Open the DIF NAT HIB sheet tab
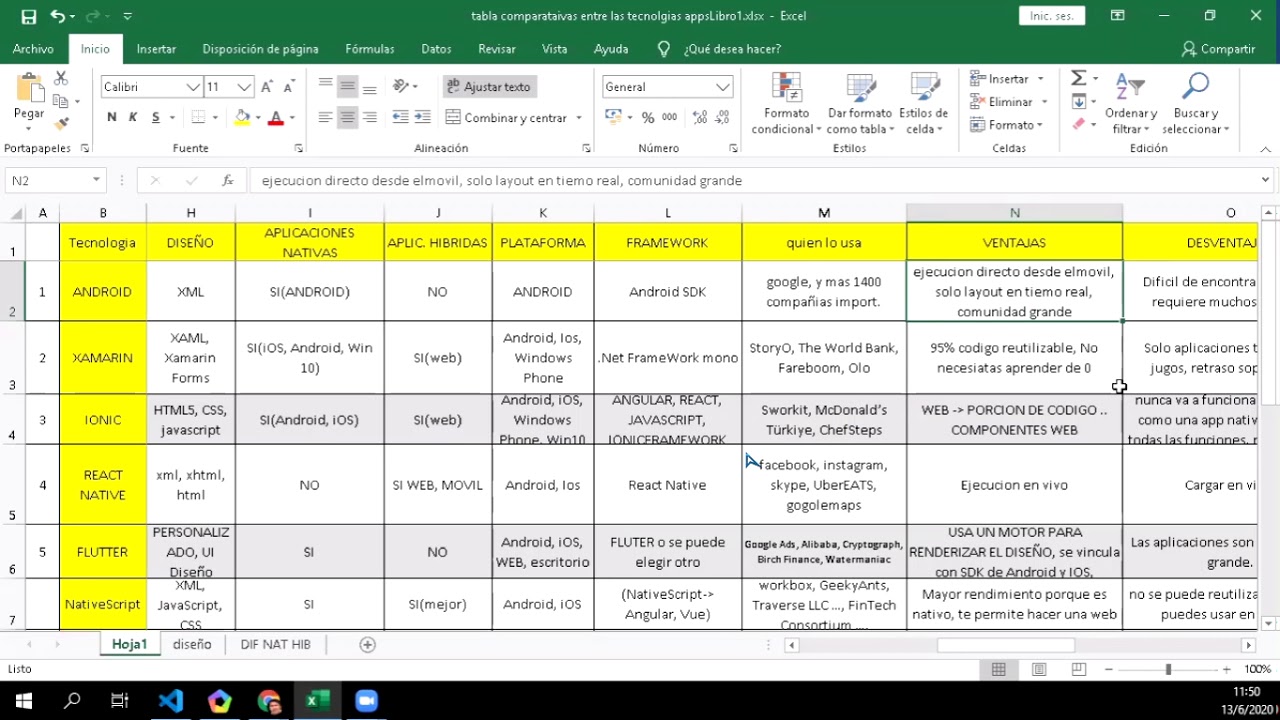Image resolution: width=1280 pixels, height=720 pixels. point(275,645)
